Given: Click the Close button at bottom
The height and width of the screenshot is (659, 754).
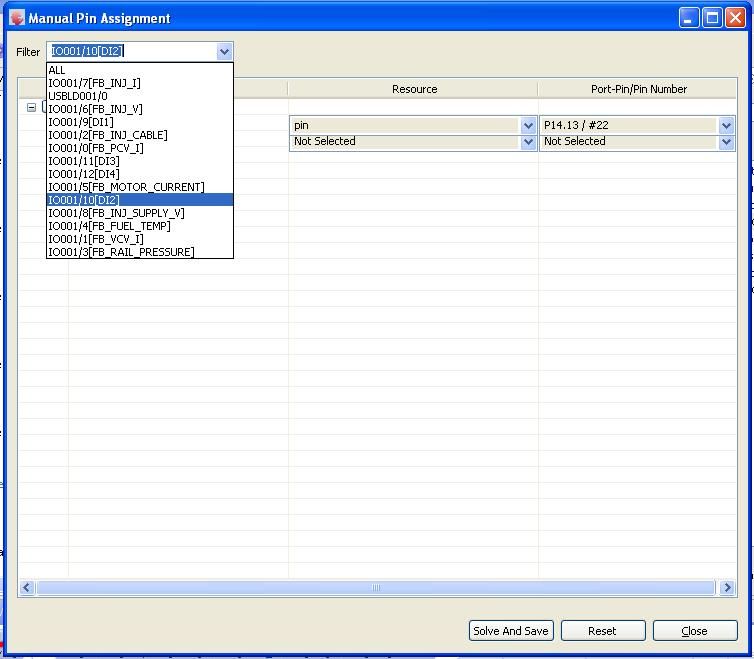Looking at the screenshot, I should 695,631.
